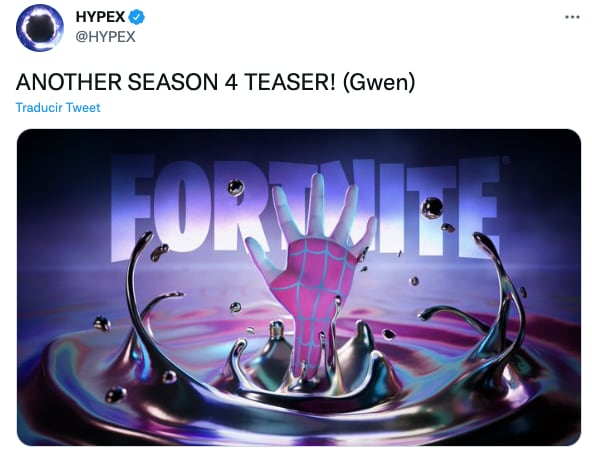Click the number 4 in tweet text
The height and width of the screenshot is (456, 592).
pyautogui.click(x=231, y=82)
